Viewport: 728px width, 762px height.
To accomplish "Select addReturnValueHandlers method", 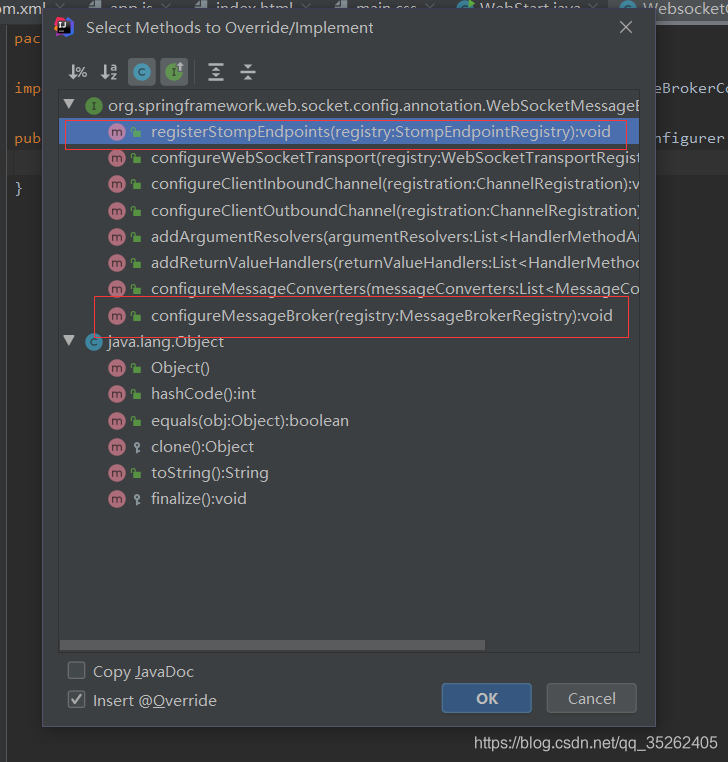I will [x=349, y=263].
